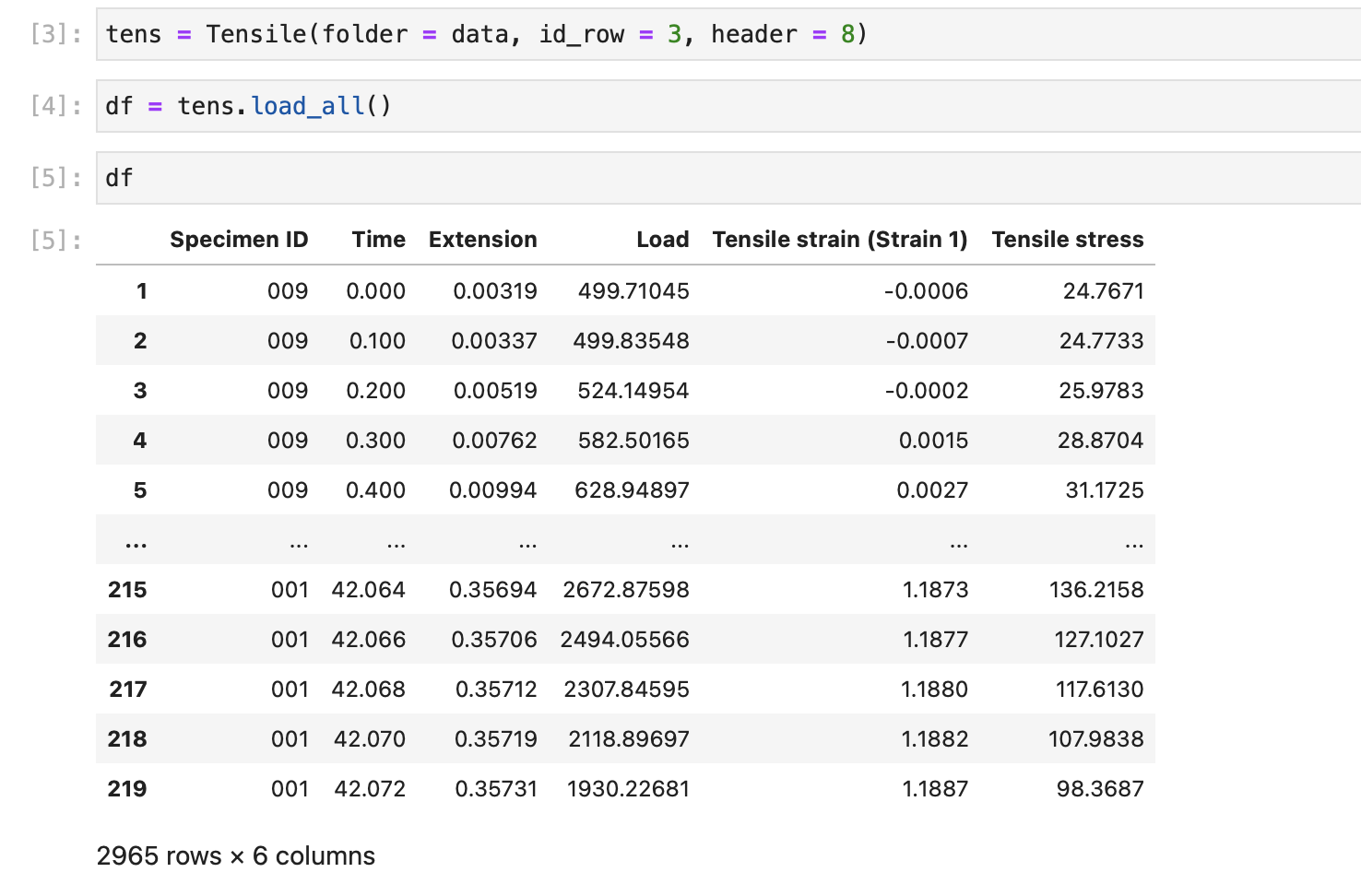Click the Time value 0.300

[376, 441]
